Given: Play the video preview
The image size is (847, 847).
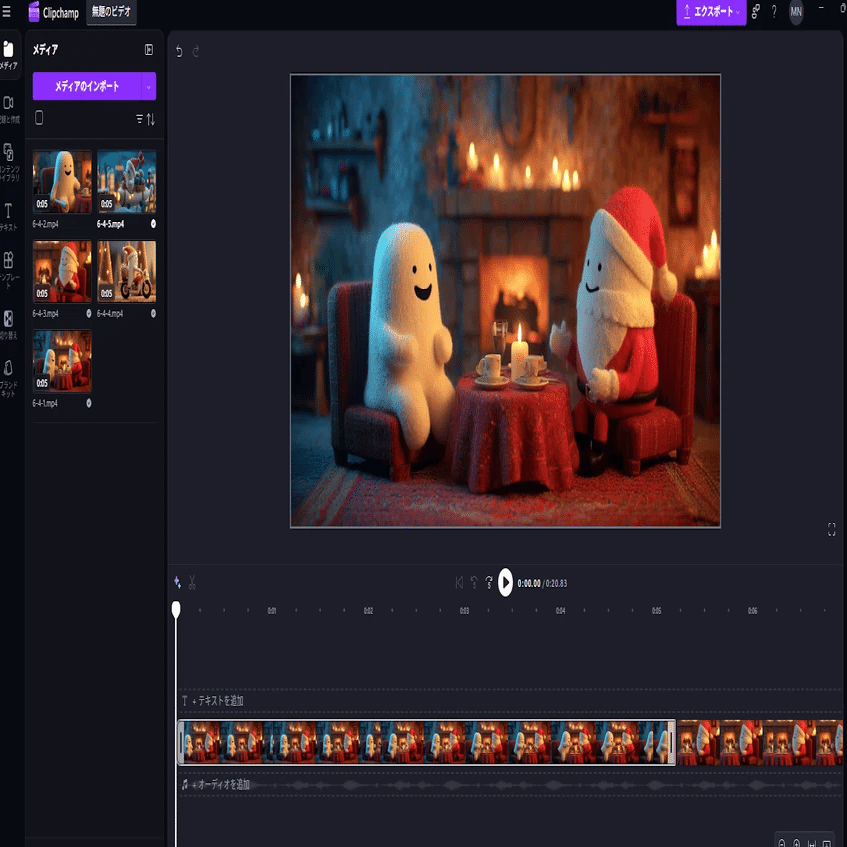Looking at the screenshot, I should [x=505, y=582].
